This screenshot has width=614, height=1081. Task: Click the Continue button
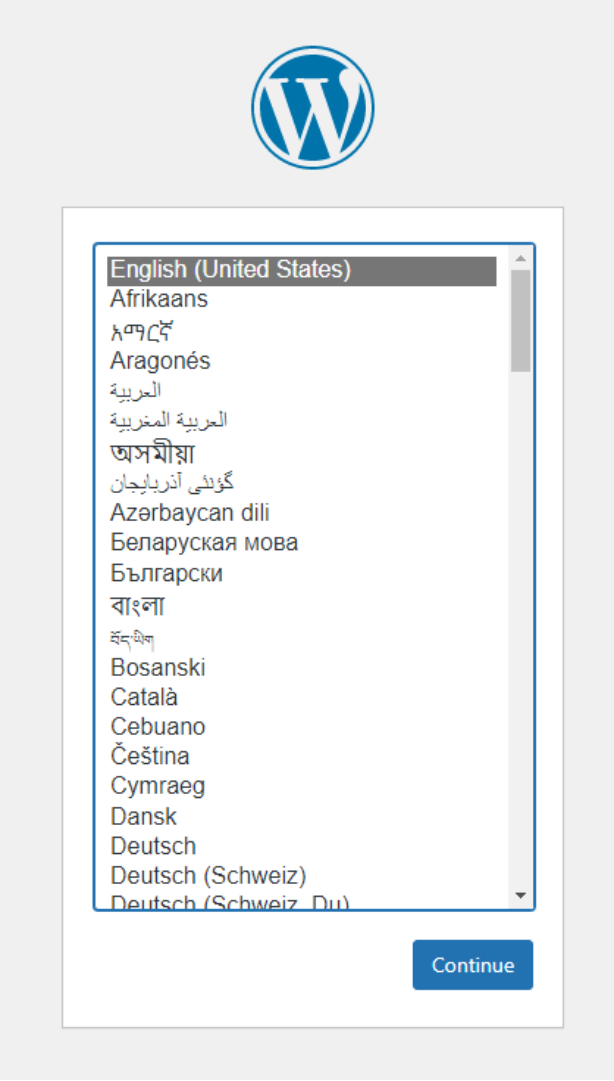pyautogui.click(x=472, y=965)
